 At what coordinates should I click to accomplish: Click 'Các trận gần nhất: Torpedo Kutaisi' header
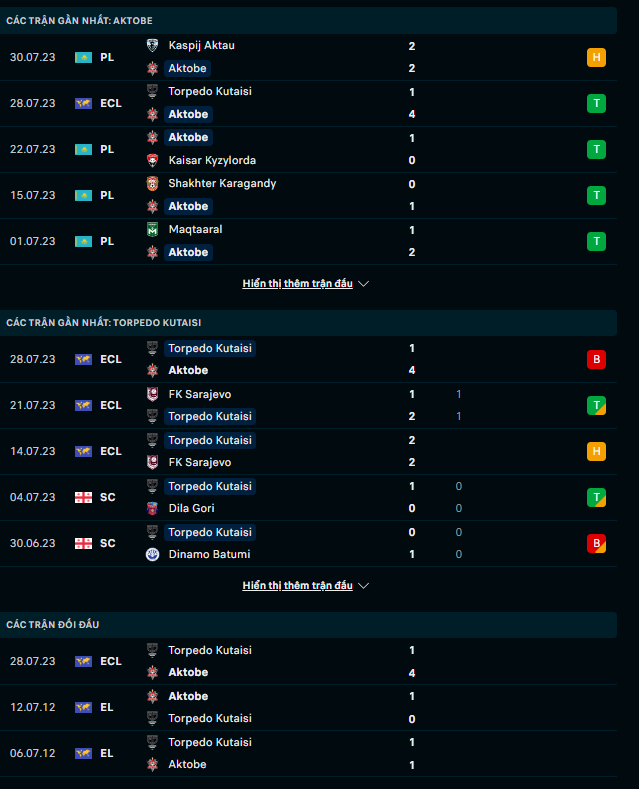pos(104,322)
